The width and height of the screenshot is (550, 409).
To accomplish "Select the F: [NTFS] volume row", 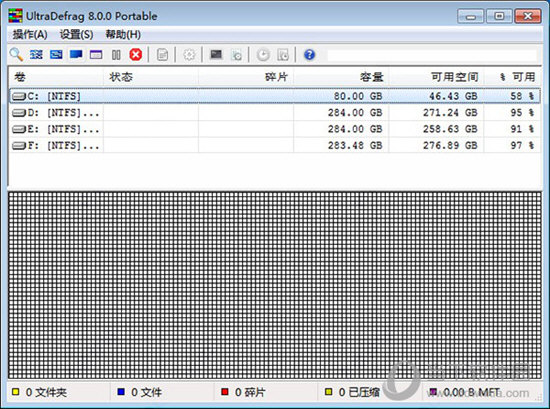I will click(275, 145).
